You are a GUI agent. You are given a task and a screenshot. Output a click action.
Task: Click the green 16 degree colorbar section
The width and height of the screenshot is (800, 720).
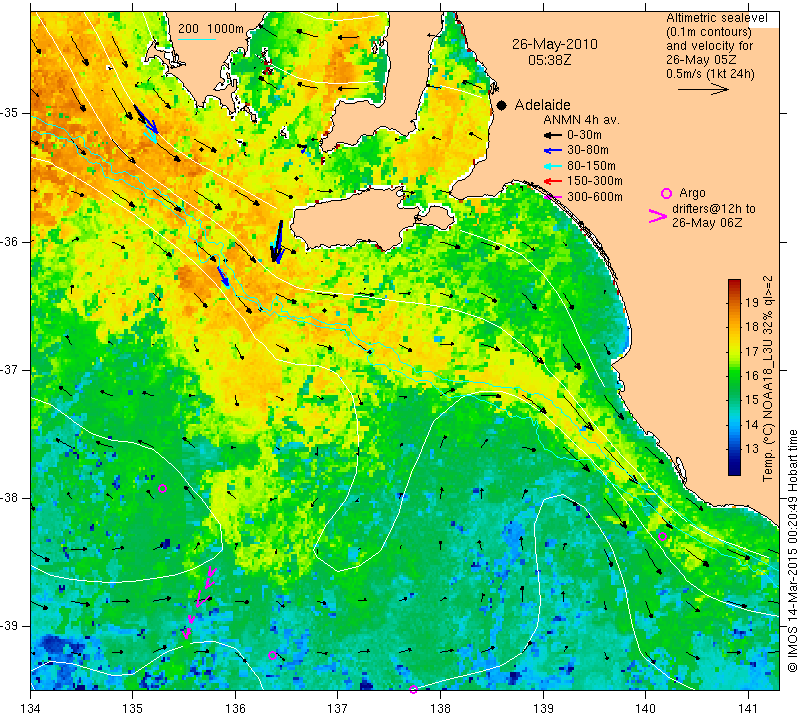coord(734,375)
